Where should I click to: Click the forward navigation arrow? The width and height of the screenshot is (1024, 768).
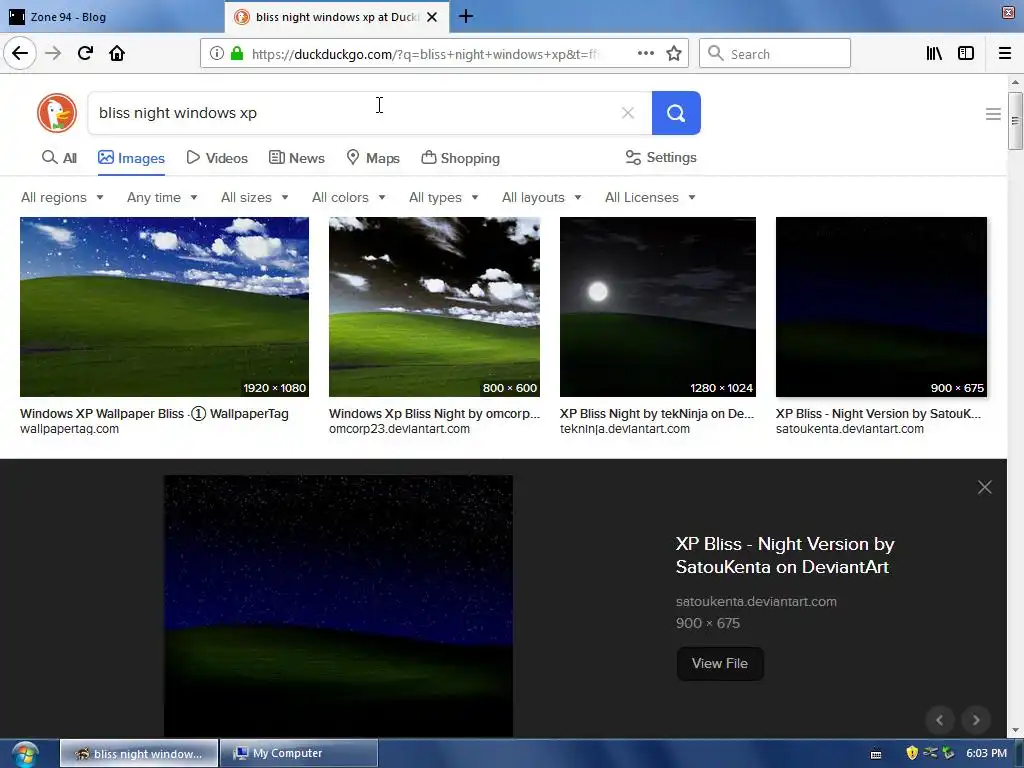tap(54, 53)
